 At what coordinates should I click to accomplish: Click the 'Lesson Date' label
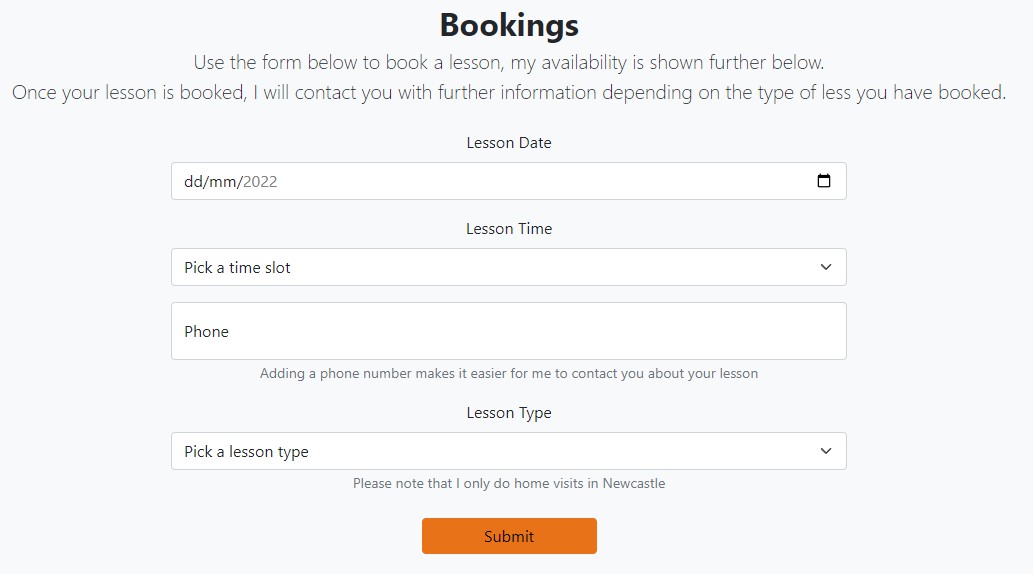(509, 143)
